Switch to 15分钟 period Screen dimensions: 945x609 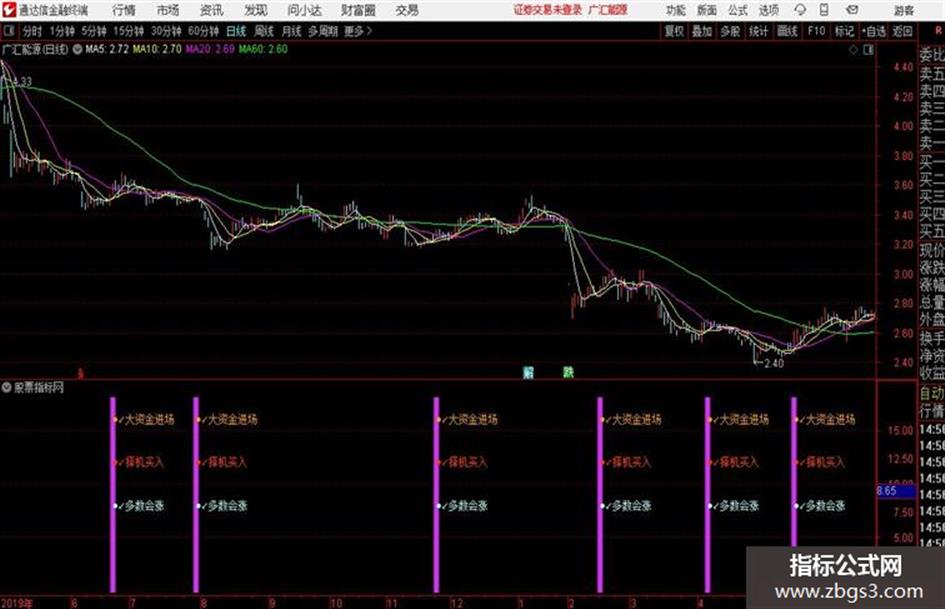[128, 31]
